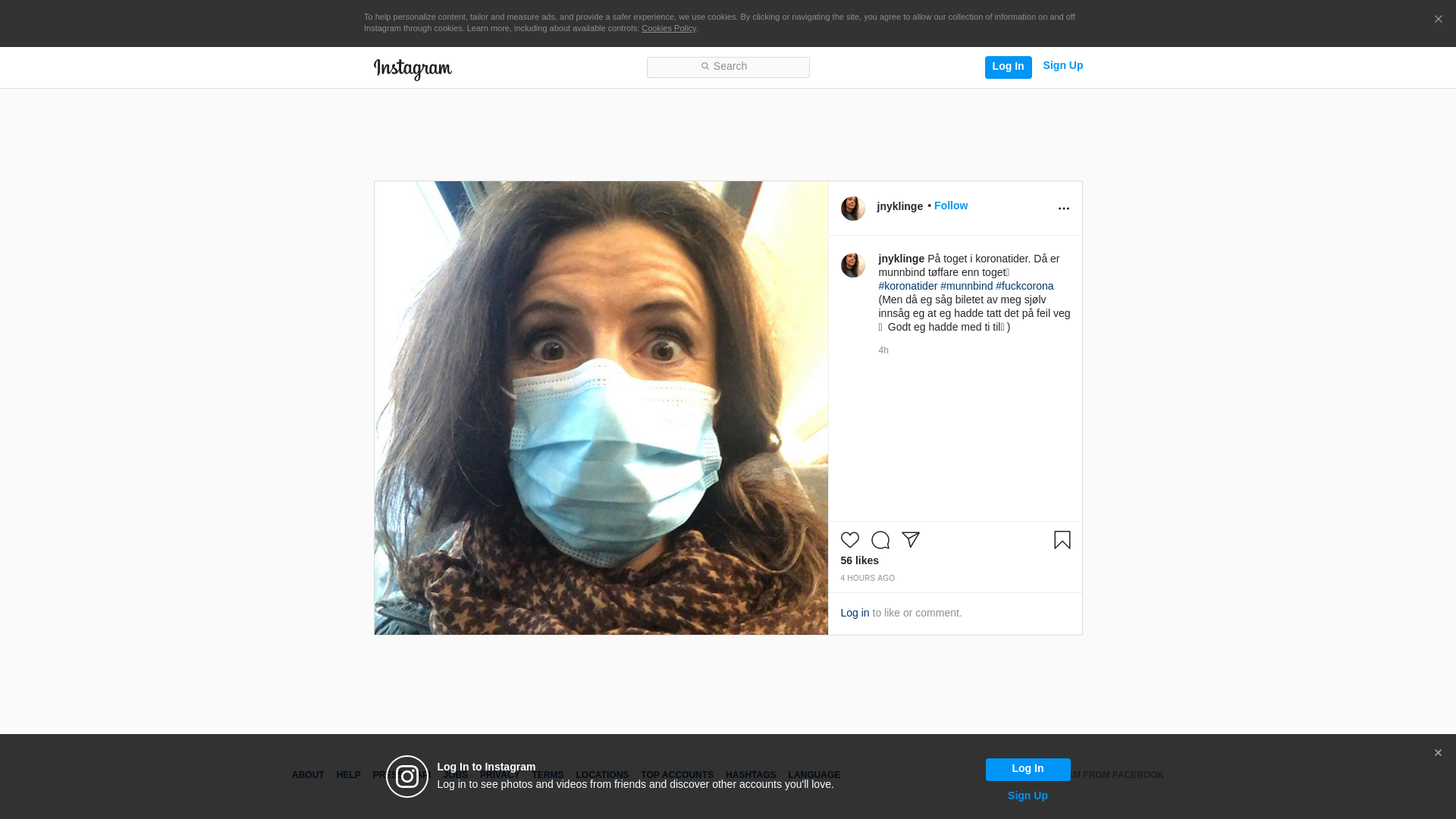Open the #koronatider hashtag

(908, 286)
